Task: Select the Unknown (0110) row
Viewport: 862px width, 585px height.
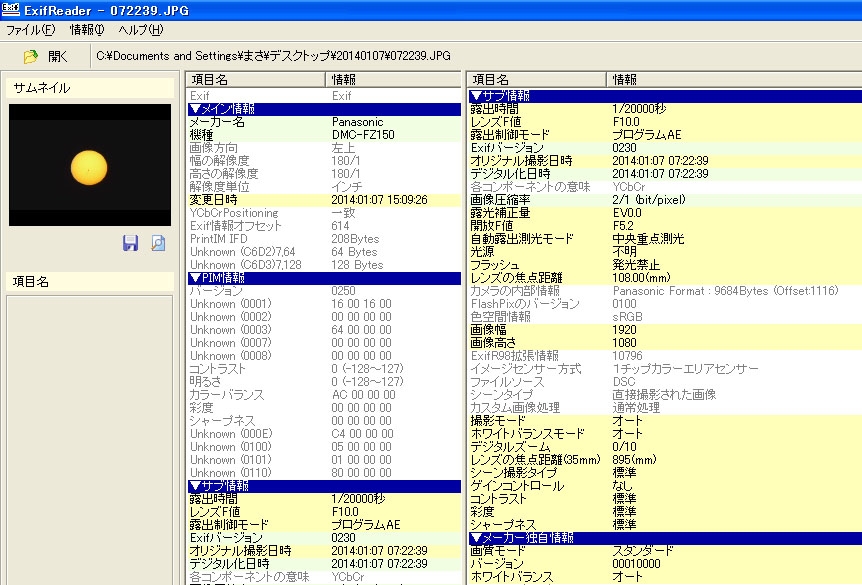Action: tap(324, 473)
